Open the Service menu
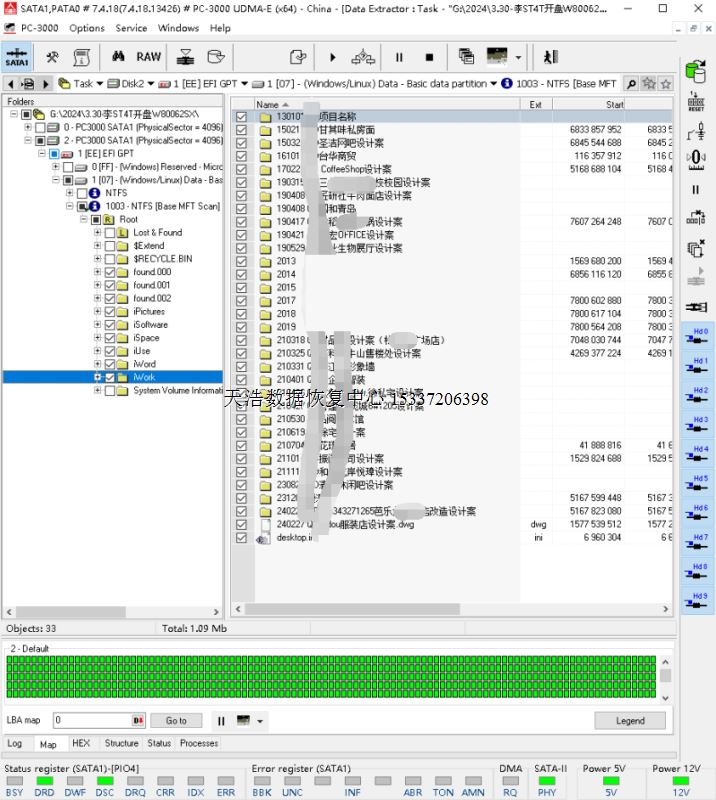The width and height of the screenshot is (716, 800). pyautogui.click(x=131, y=28)
